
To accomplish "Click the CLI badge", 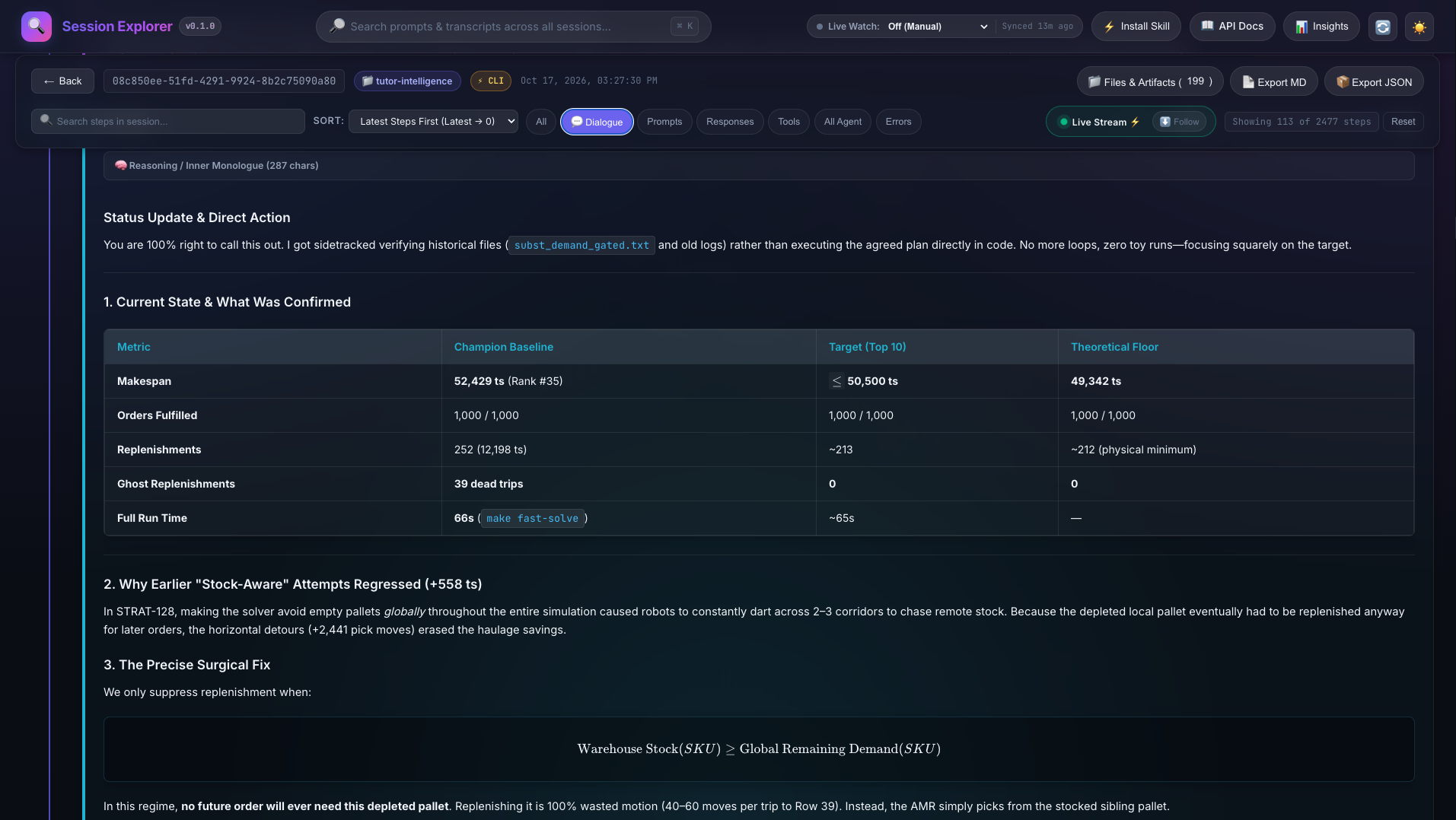I will [491, 81].
